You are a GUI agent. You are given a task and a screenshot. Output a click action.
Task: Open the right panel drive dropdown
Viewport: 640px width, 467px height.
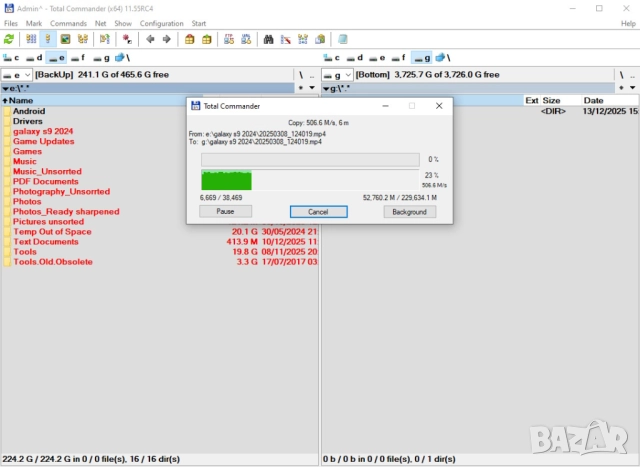pyautogui.click(x=339, y=74)
